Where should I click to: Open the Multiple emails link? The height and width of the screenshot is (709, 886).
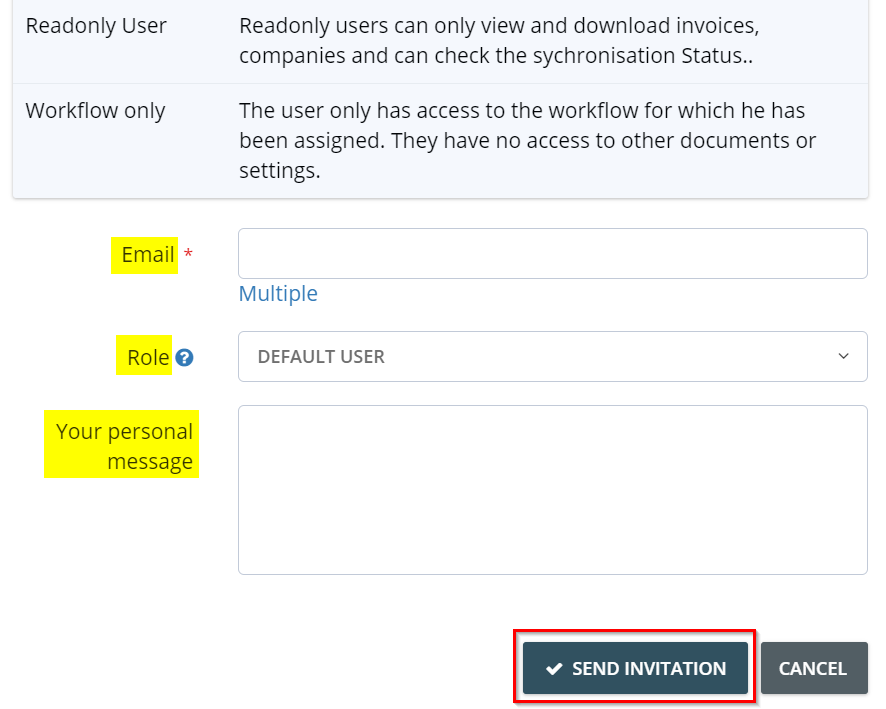click(278, 294)
